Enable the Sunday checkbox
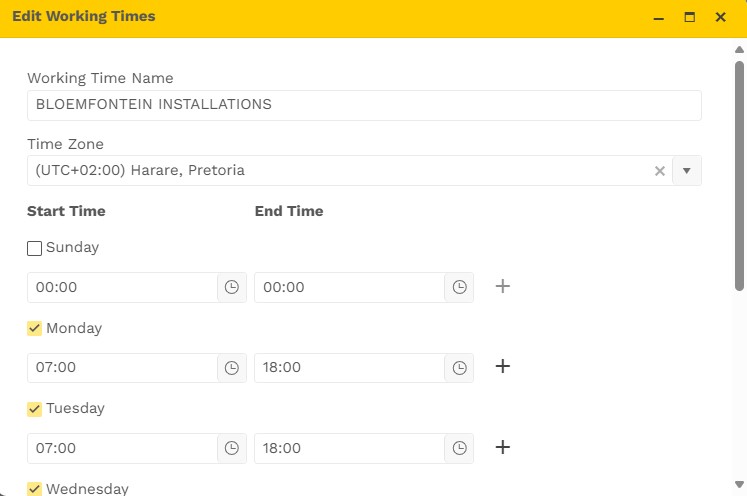This screenshot has width=747, height=496. pos(35,248)
